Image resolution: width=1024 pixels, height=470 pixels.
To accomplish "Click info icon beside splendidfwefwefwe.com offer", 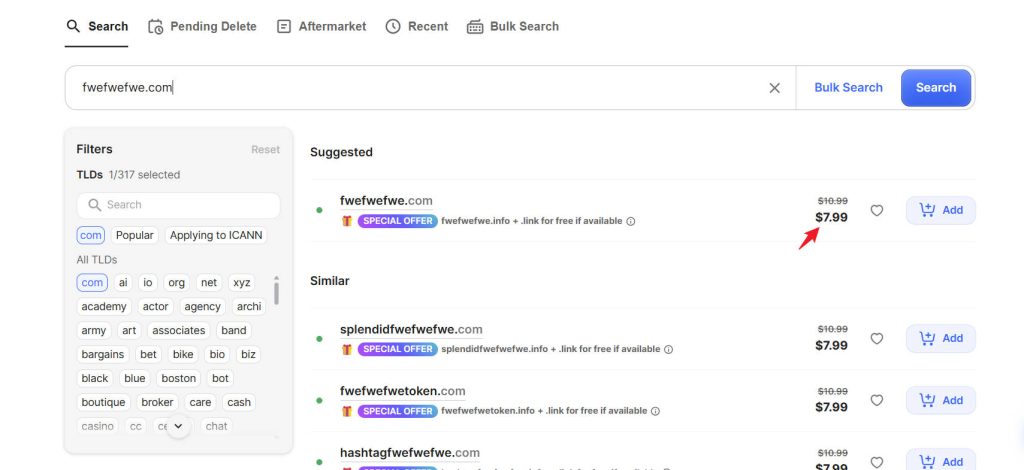I will pos(669,350).
